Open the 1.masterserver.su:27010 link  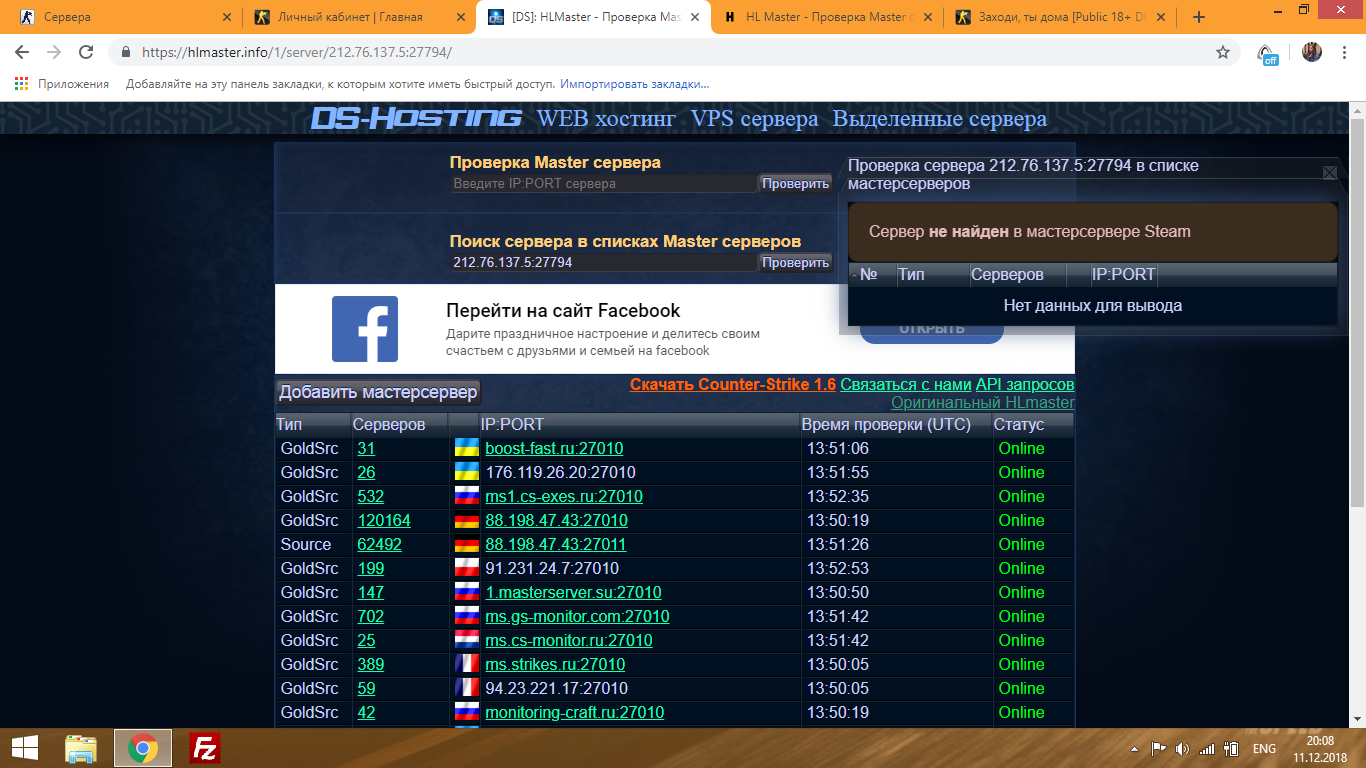[x=573, y=592]
